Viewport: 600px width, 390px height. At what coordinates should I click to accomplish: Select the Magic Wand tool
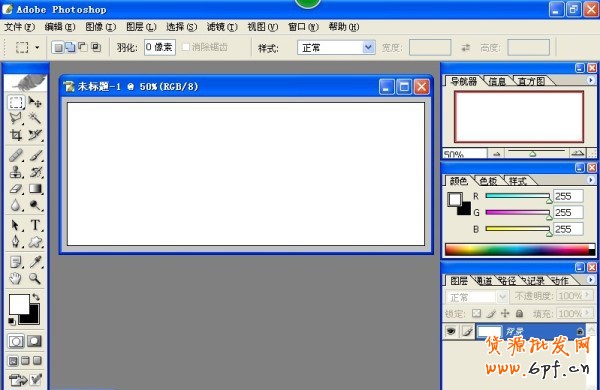[35, 118]
